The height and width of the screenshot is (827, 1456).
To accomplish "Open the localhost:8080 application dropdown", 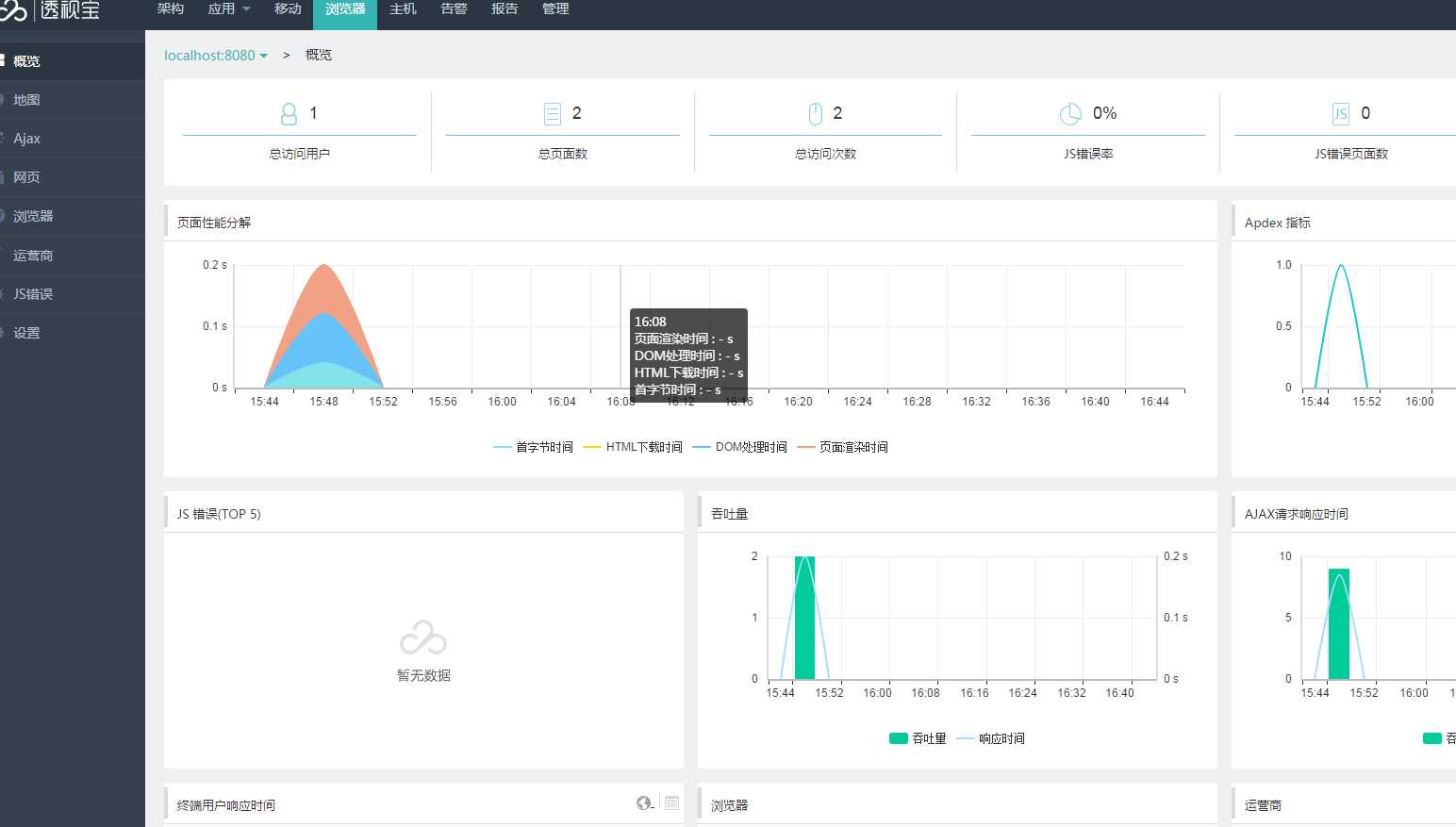I will coord(216,56).
